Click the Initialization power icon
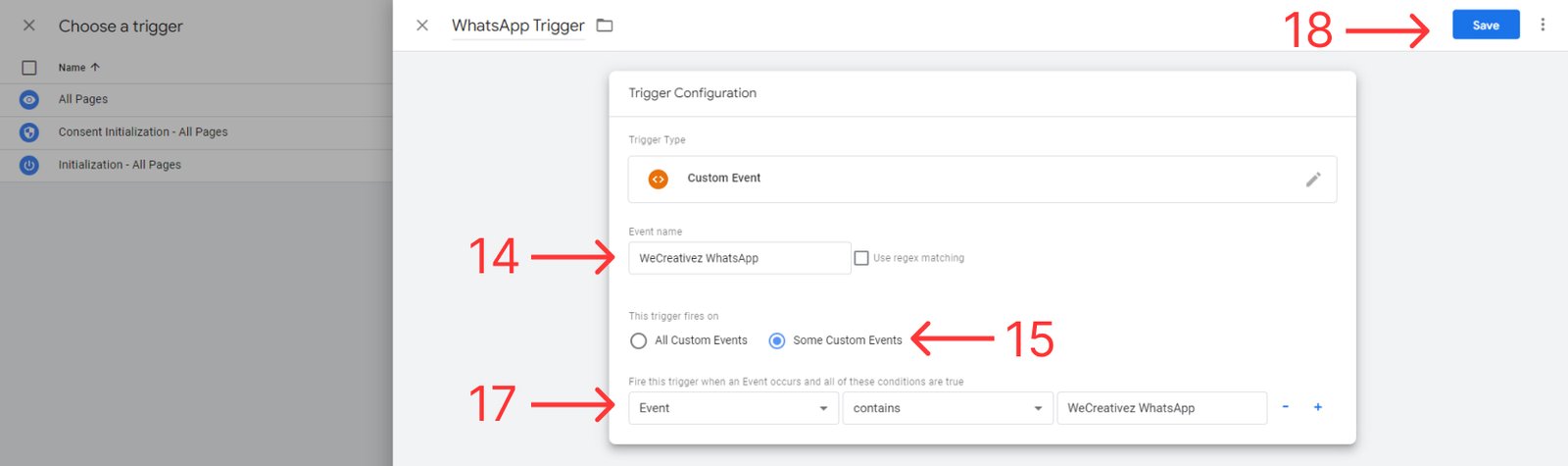This screenshot has height=466, width=1568. pos(29,166)
